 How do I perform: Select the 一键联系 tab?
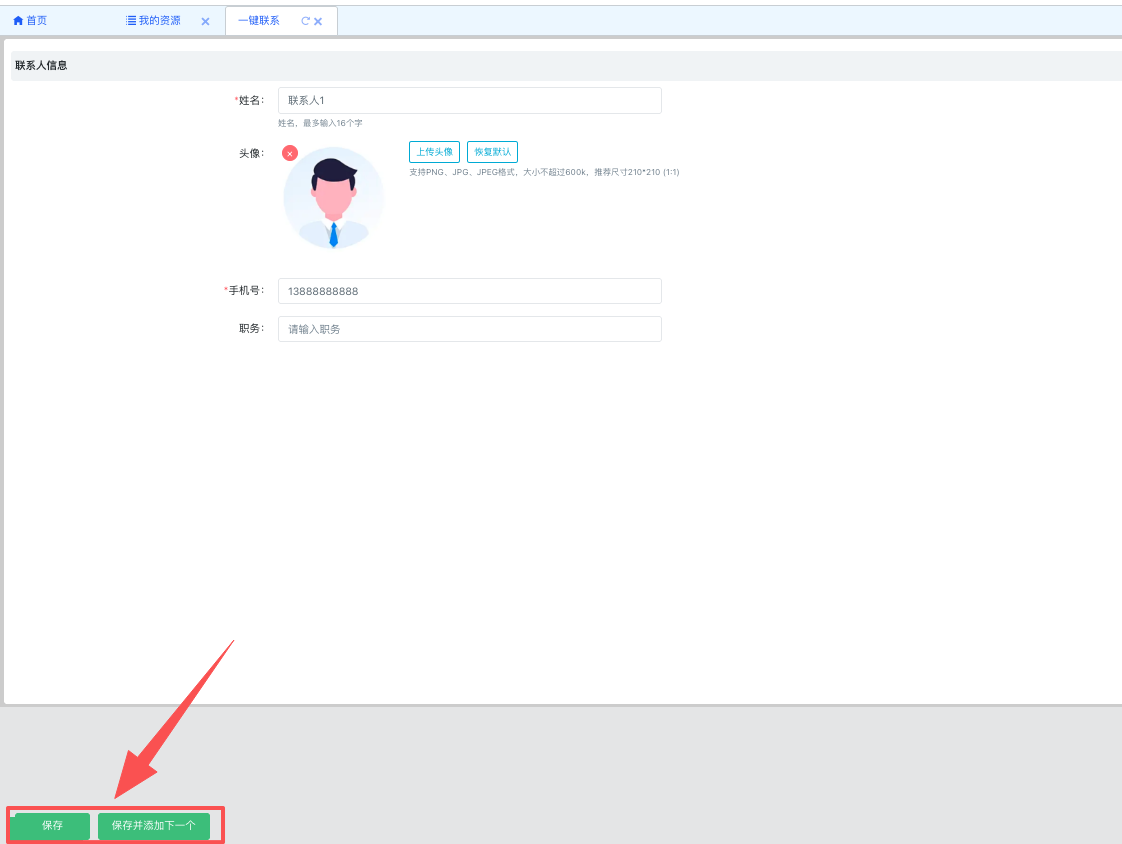[259, 21]
